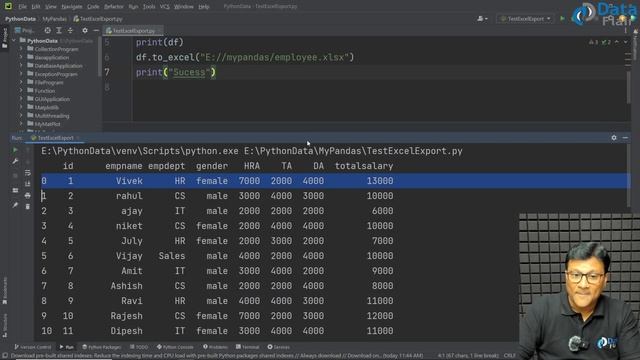640x360 pixels.
Task: Open the user account icon in top toolbar
Action: coord(482,18)
